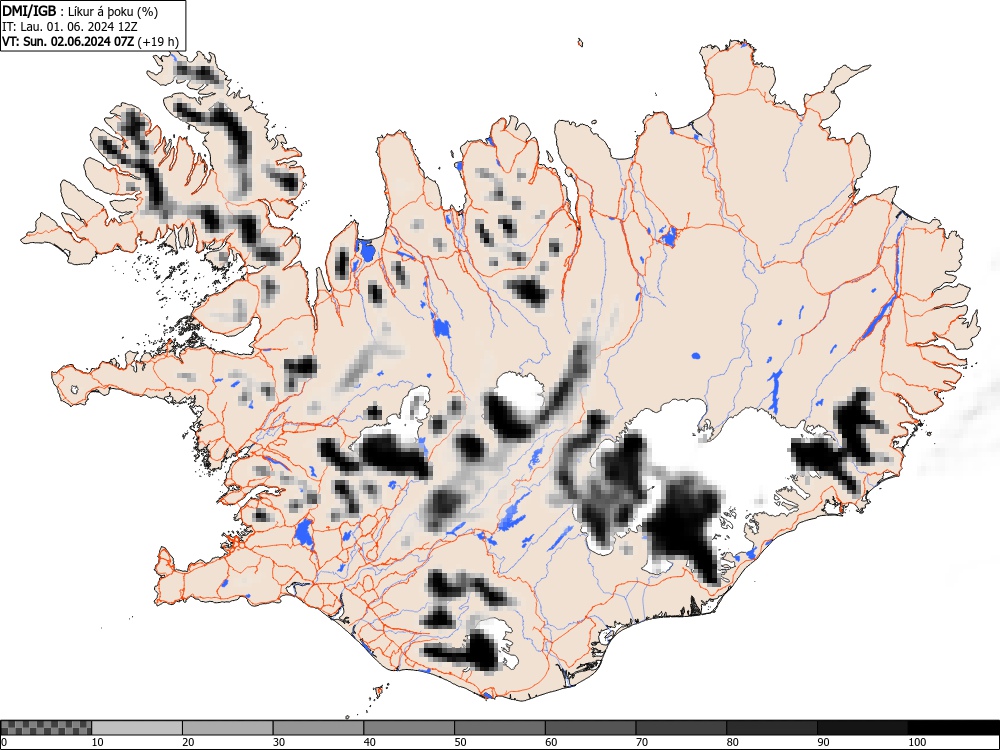This screenshot has height=750, width=1000.
Task: Click the 70–80 percent legend swatch
Action: 681,728
